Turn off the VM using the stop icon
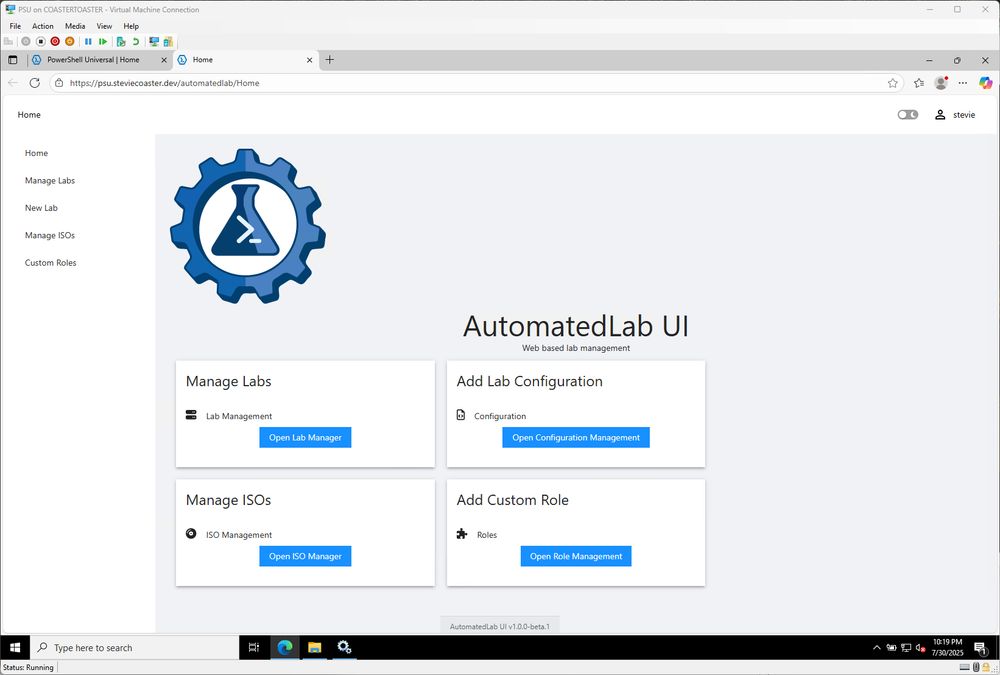 click(x=40, y=41)
